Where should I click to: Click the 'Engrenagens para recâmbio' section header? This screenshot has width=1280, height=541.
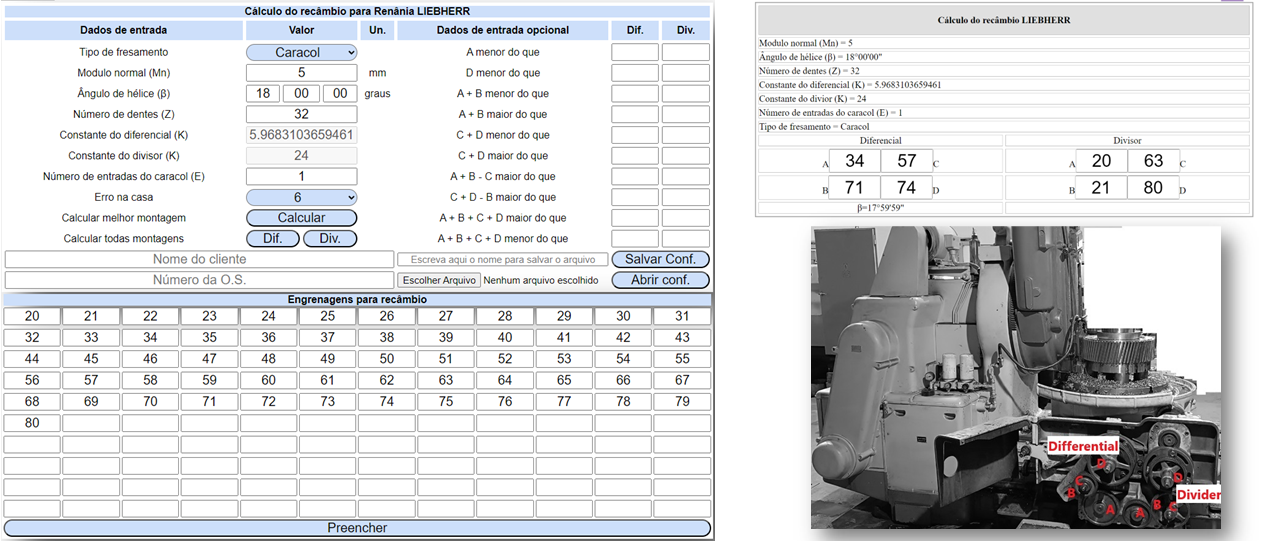click(x=357, y=299)
